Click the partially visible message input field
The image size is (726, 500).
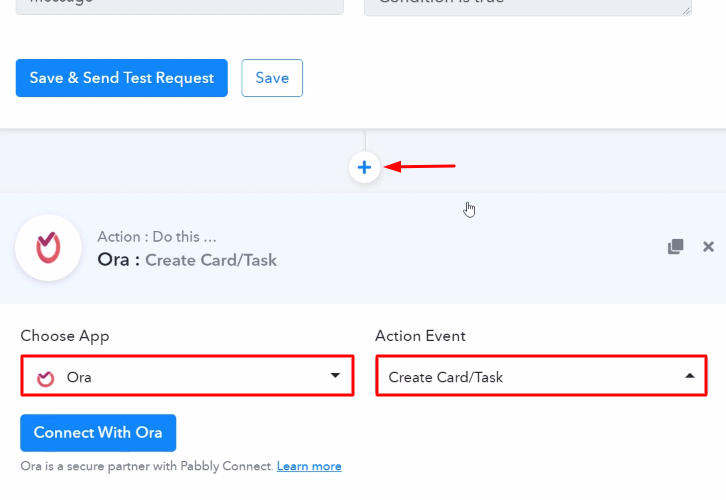coord(180,7)
